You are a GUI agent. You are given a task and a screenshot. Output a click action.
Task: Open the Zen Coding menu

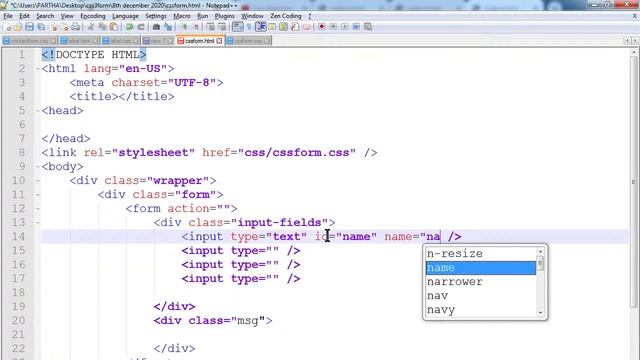click(x=286, y=16)
